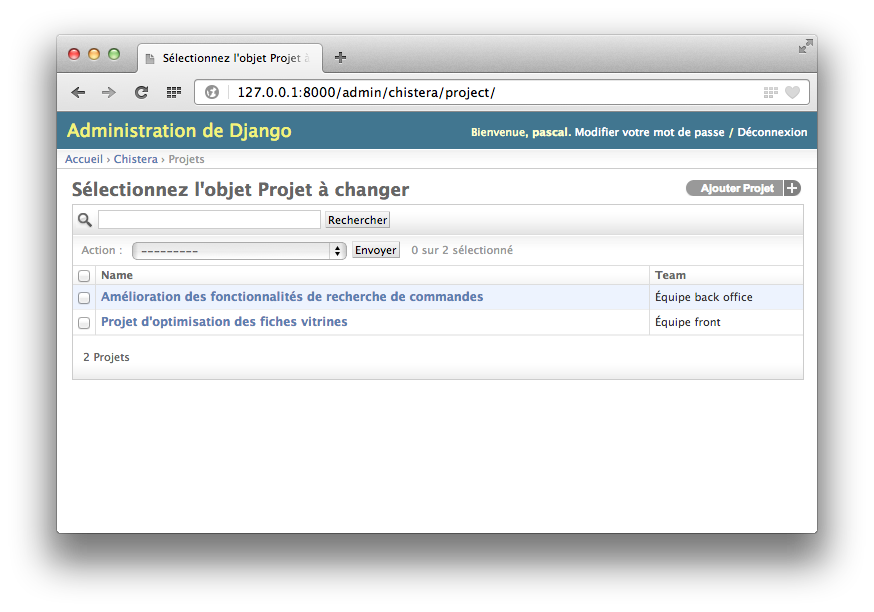Tick the select-all checkbox in the table header
Image resolution: width=874 pixels, height=612 pixels.
[84, 275]
